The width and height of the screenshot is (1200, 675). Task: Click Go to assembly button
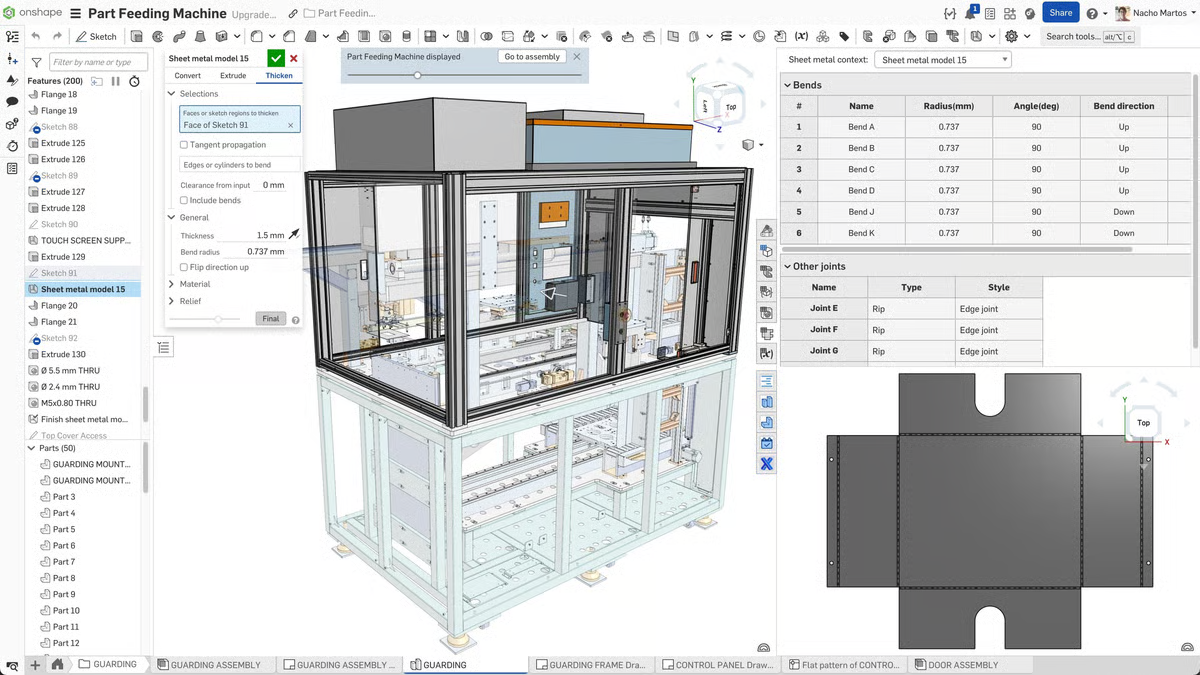tap(532, 57)
